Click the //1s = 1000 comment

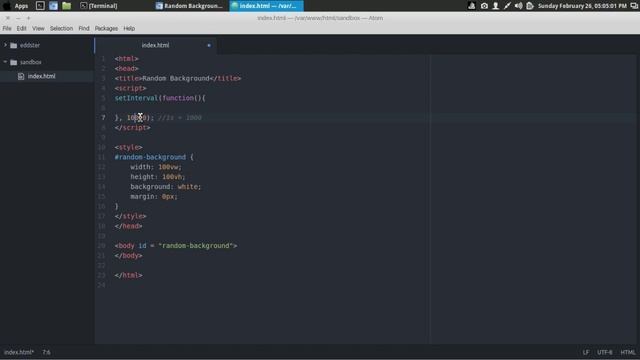pyautogui.click(x=180, y=118)
